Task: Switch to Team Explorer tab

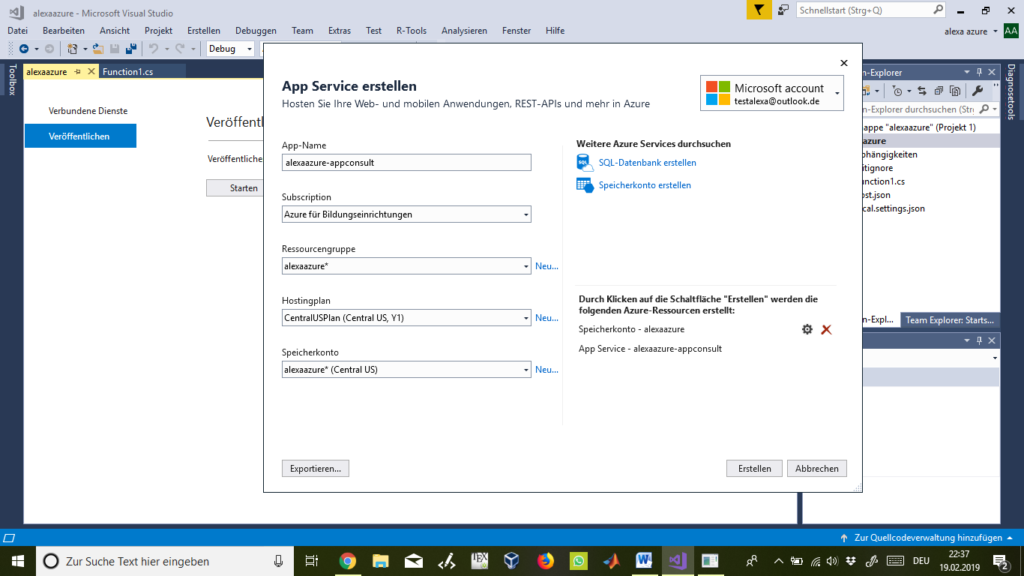Action: coord(949,320)
